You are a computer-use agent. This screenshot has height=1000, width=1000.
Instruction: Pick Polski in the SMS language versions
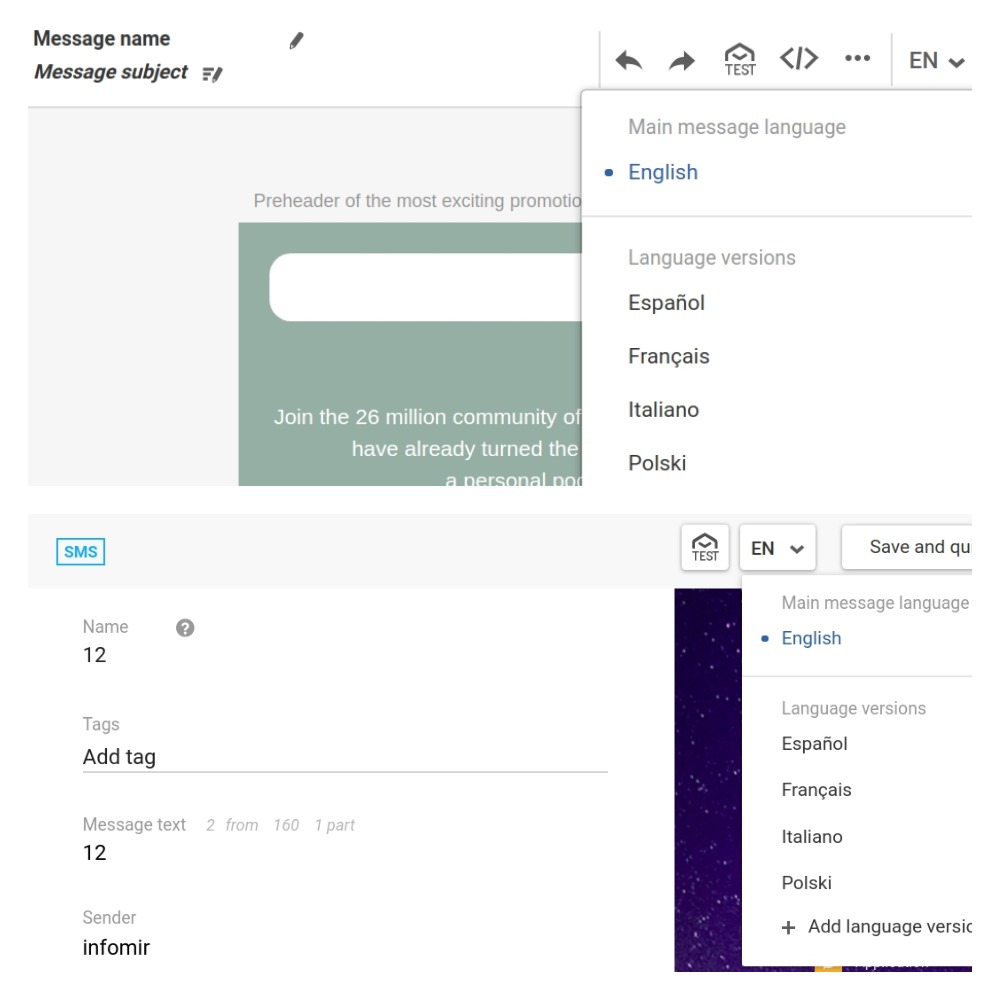[806, 883]
